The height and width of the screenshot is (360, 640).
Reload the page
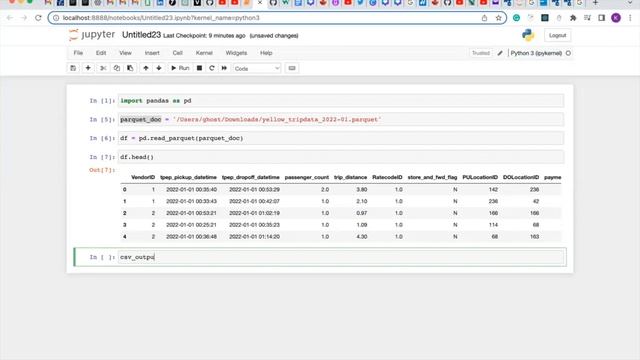click(38, 18)
